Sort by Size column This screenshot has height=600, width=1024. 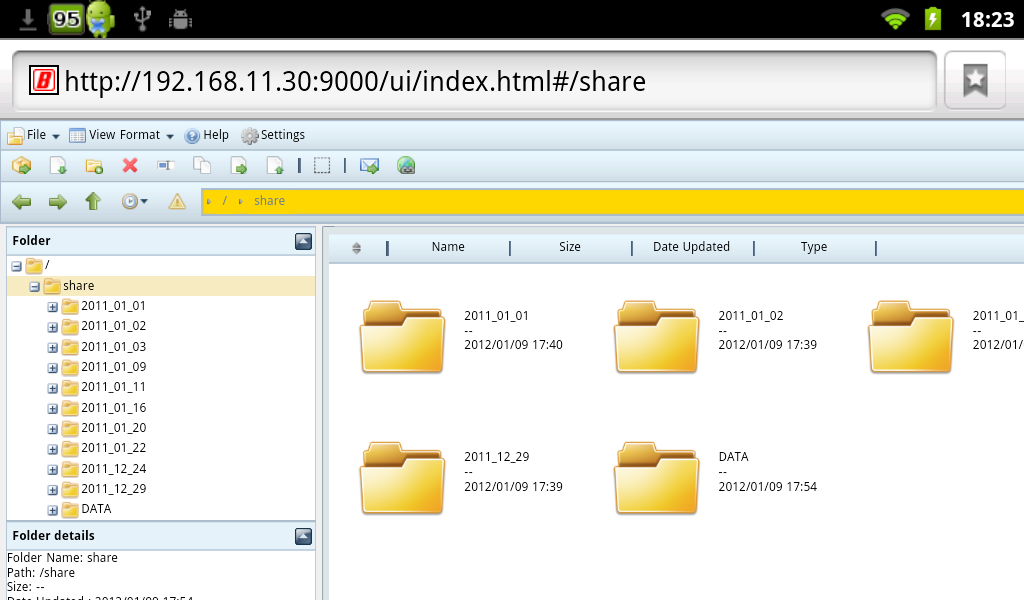pyautogui.click(x=569, y=247)
